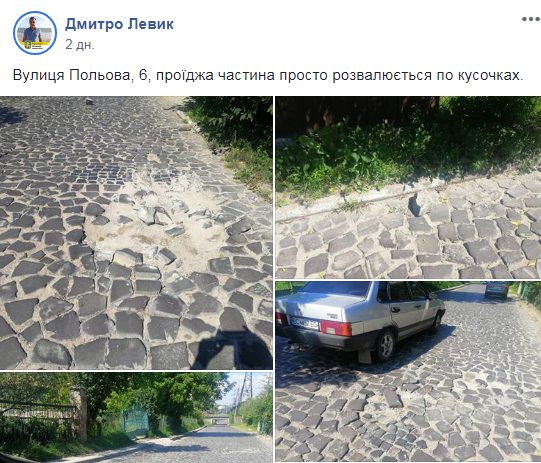Click the wooden fence behind the bushes
The height and width of the screenshot is (463, 541).
pyautogui.click(x=357, y=112)
